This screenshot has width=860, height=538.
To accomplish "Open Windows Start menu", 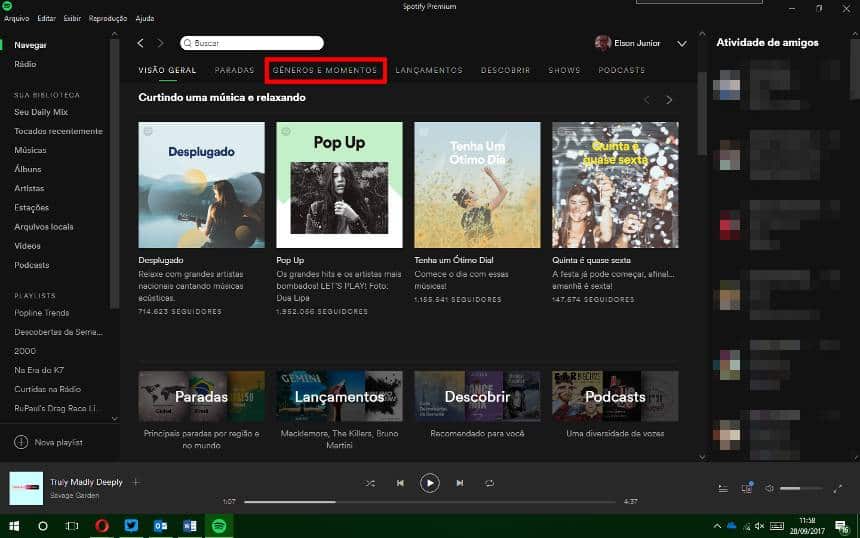I will (x=14, y=526).
